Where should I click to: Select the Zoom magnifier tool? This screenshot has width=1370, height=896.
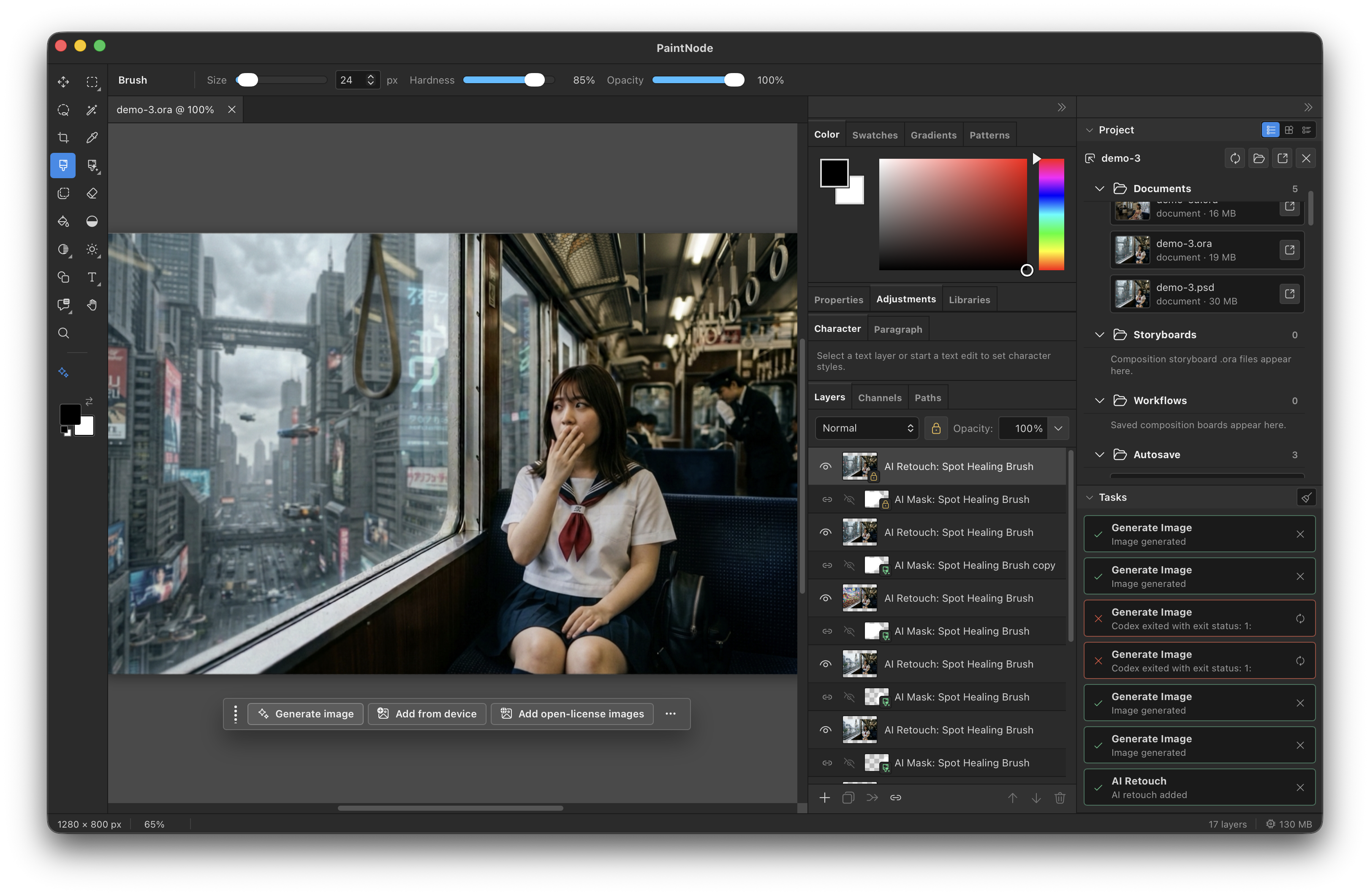tap(63, 333)
